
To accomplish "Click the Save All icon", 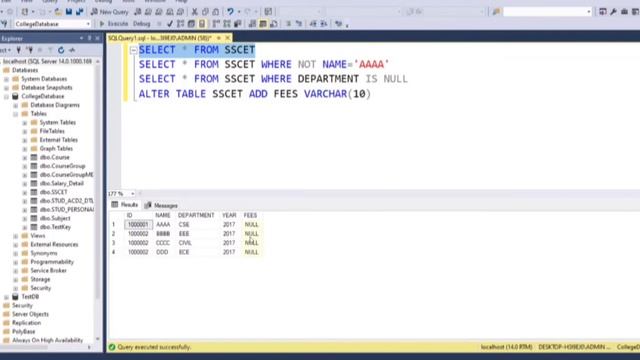I will 80,12.
